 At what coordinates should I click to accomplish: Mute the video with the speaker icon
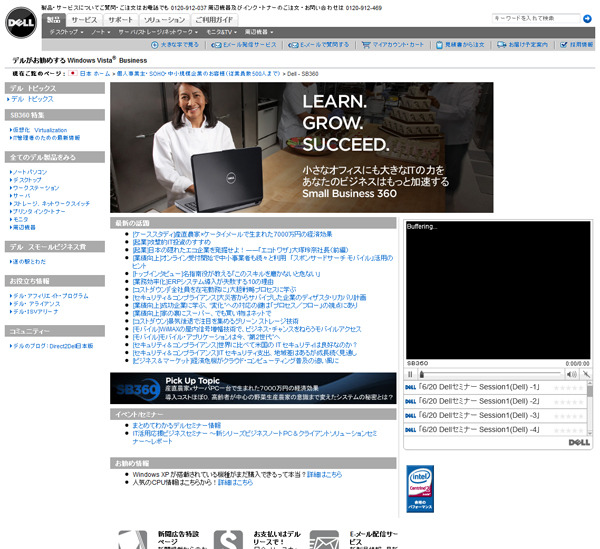click(x=571, y=374)
